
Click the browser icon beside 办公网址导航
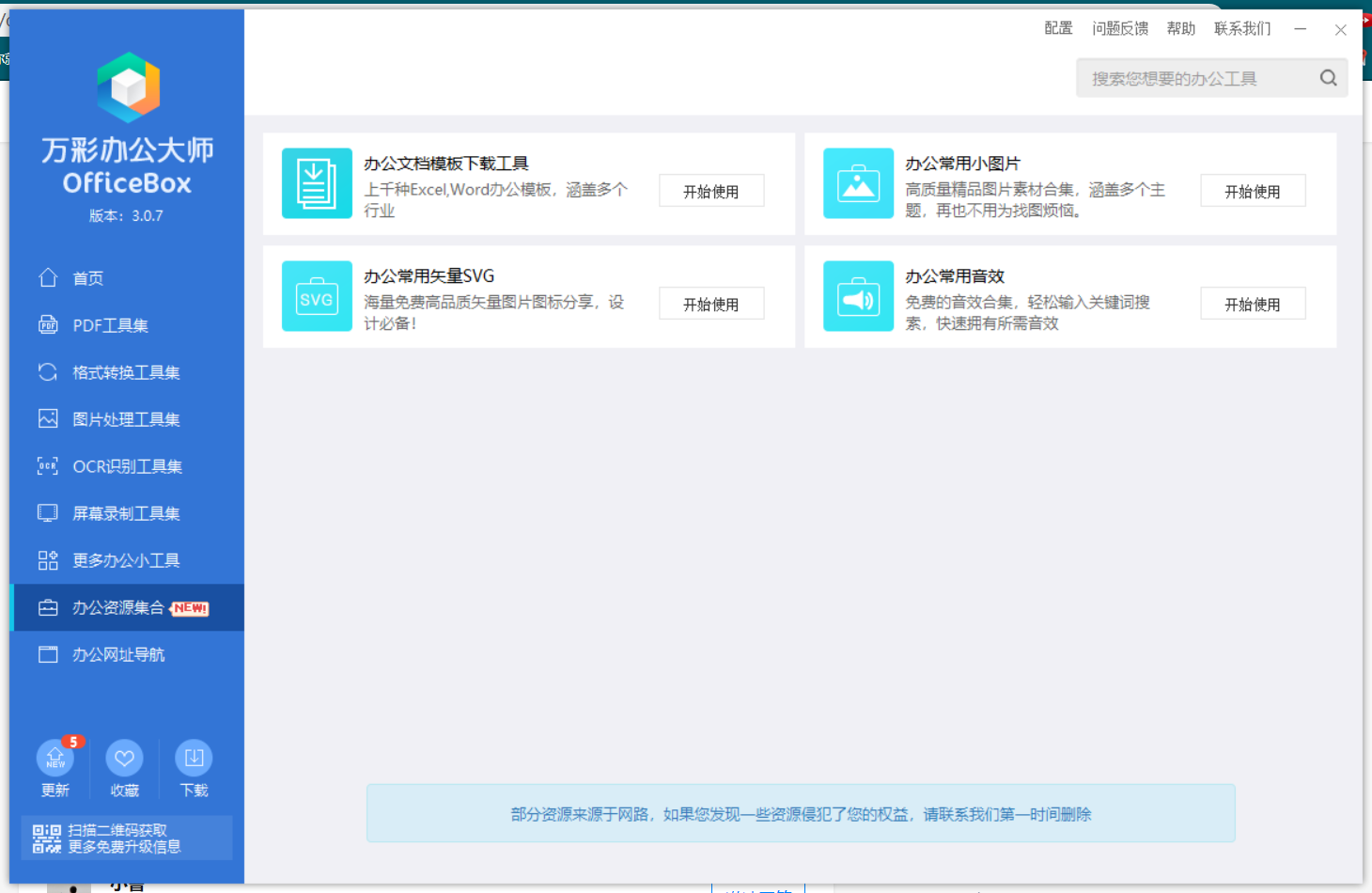click(x=48, y=654)
